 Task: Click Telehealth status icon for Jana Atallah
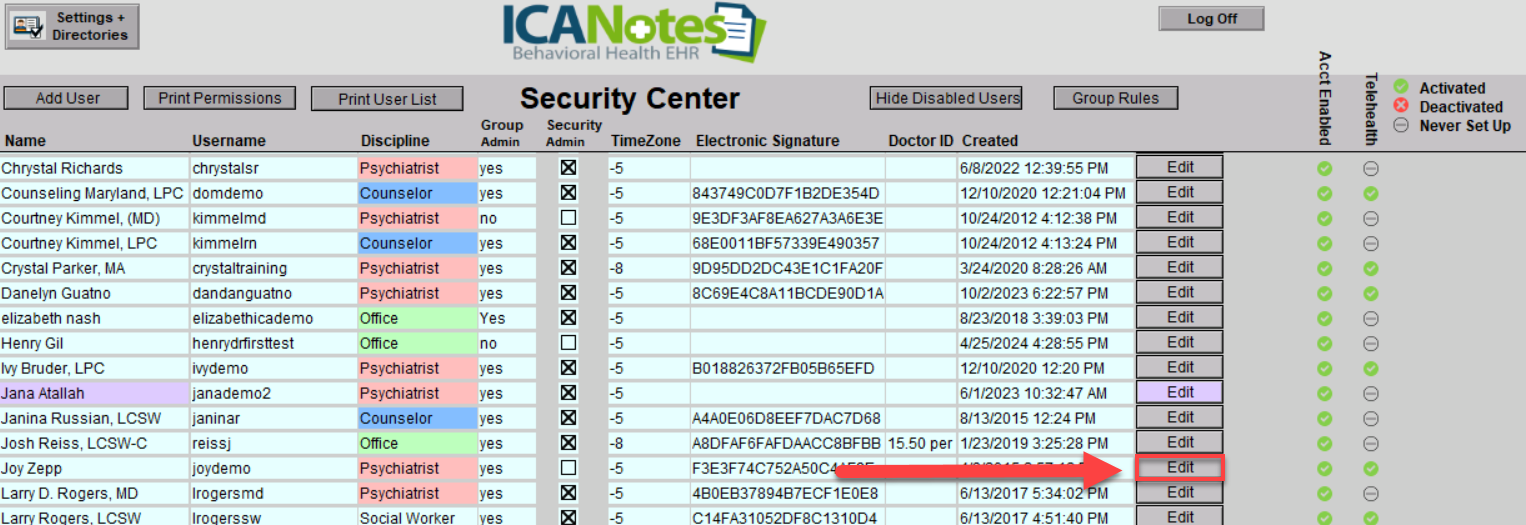click(x=1371, y=393)
